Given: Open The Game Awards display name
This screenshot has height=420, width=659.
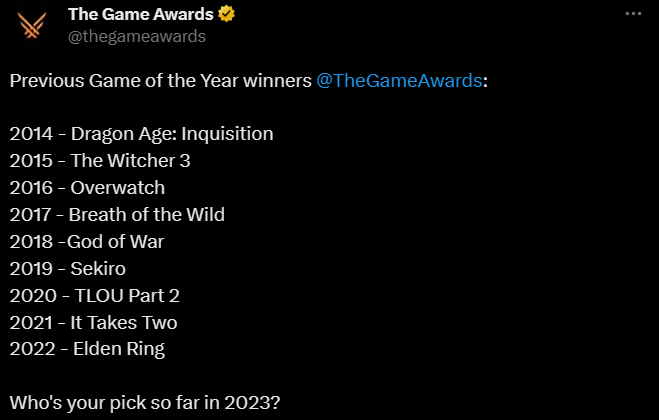Looking at the screenshot, I should point(141,14).
